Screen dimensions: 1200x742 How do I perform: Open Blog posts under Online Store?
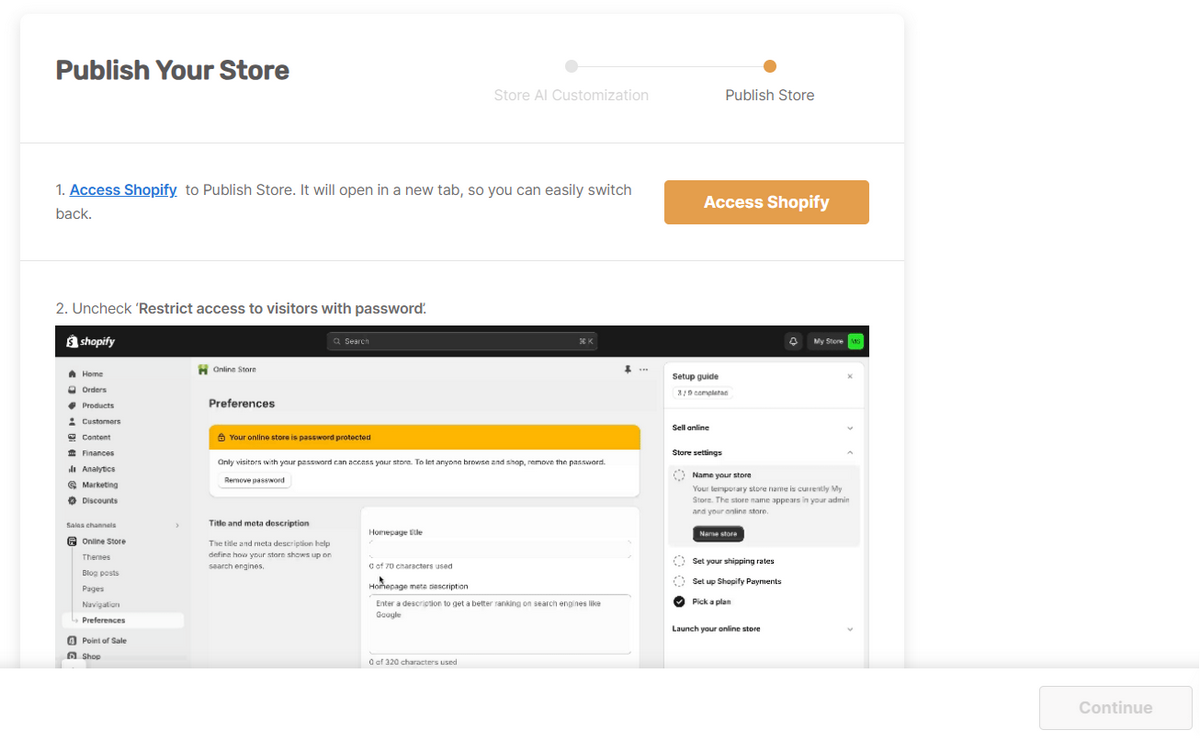[x=100, y=573]
